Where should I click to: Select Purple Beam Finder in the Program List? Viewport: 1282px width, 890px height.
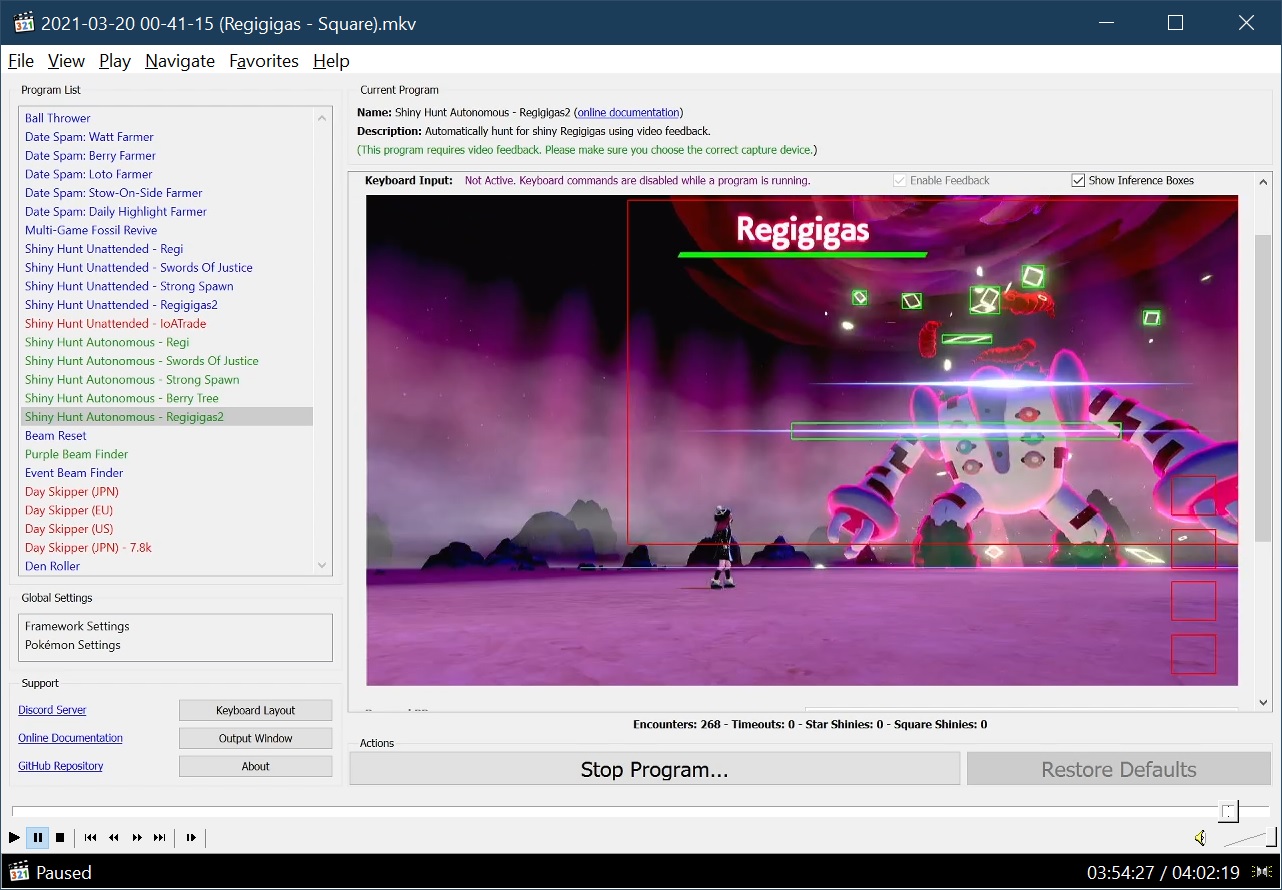pos(77,454)
